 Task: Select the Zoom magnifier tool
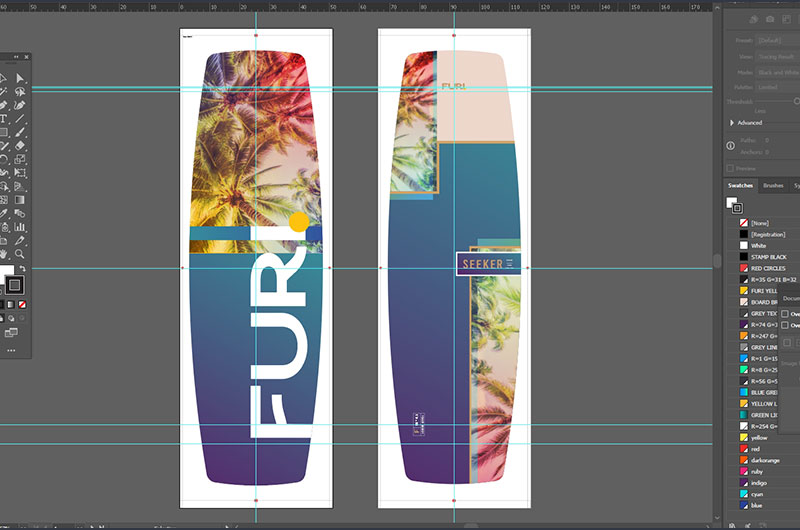(19, 254)
